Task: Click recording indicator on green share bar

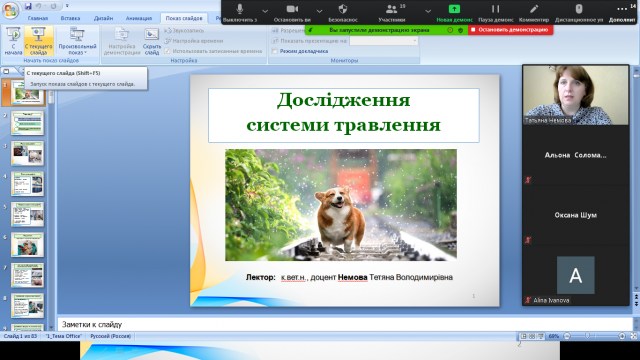Action: tap(450, 30)
